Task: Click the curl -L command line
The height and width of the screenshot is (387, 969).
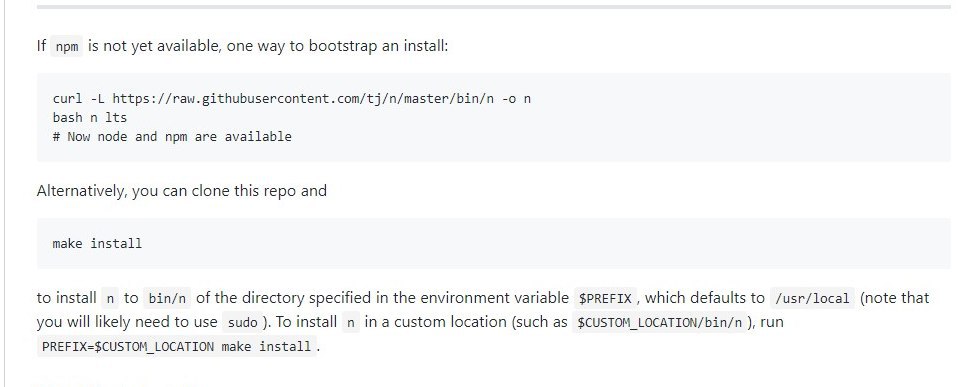Action: pos(292,98)
